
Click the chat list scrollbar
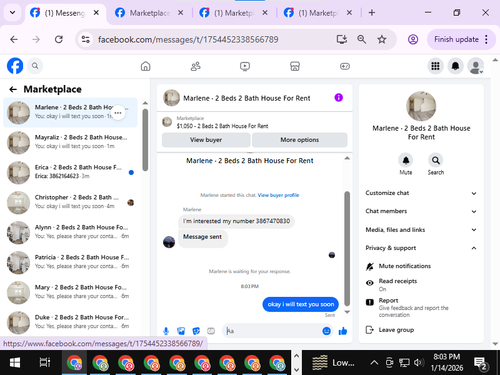point(145,140)
